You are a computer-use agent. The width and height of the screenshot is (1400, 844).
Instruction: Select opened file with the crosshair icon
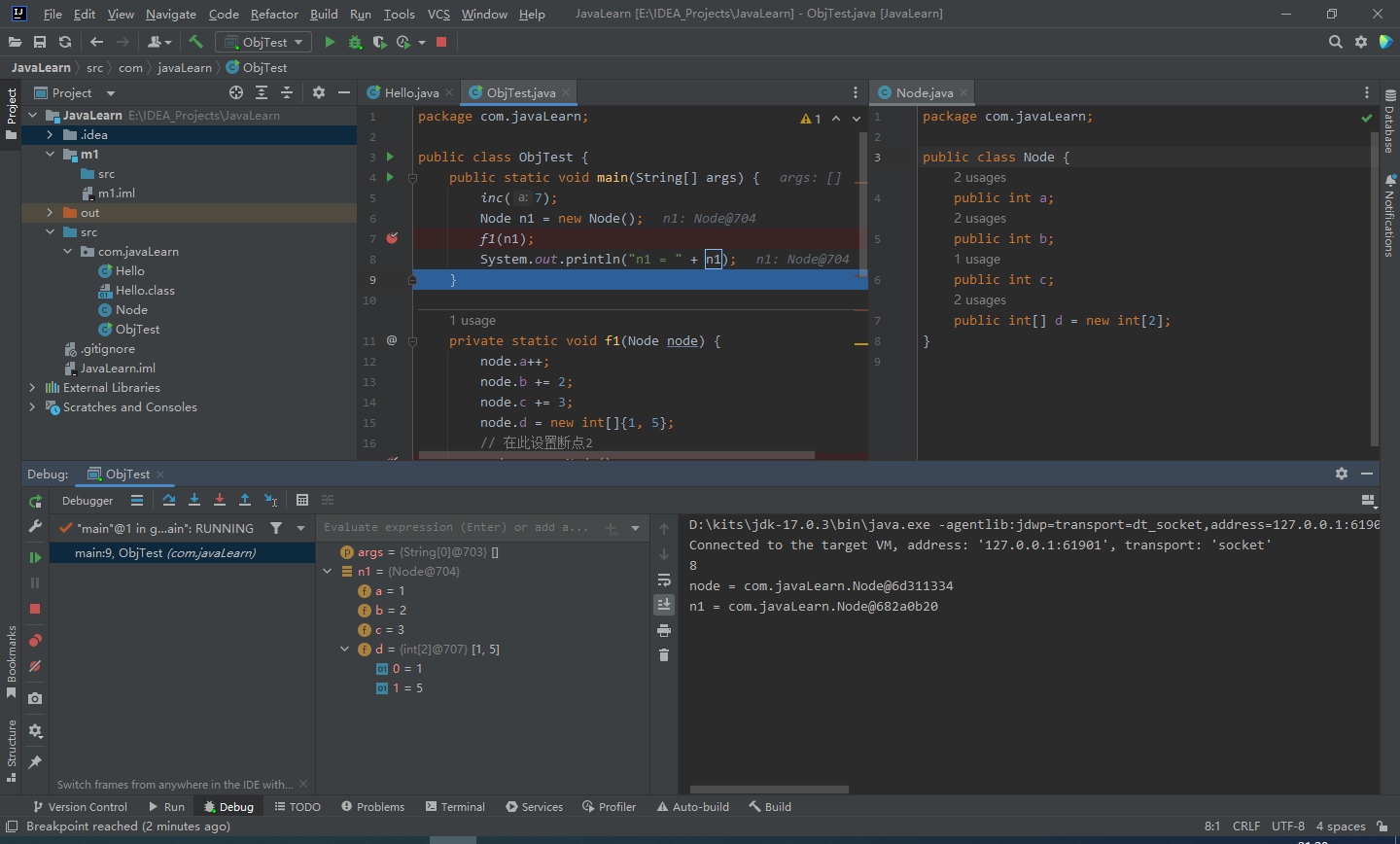point(236,92)
